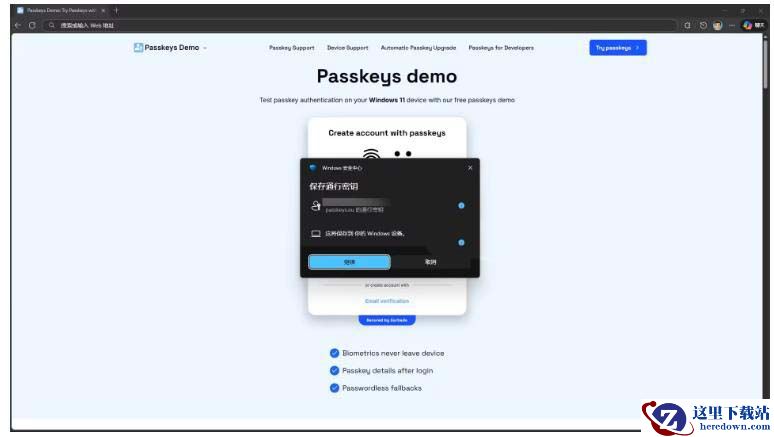
Task: Click the browser profile avatar icon
Action: click(717, 25)
